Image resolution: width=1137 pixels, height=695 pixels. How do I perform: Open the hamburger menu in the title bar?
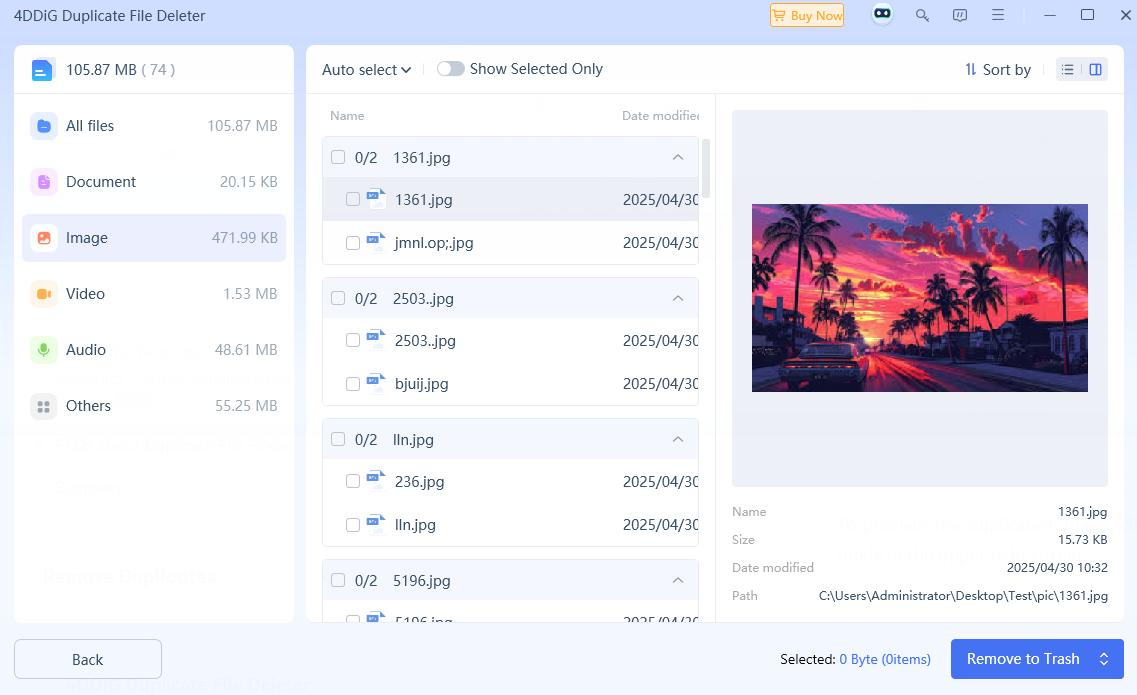point(997,15)
